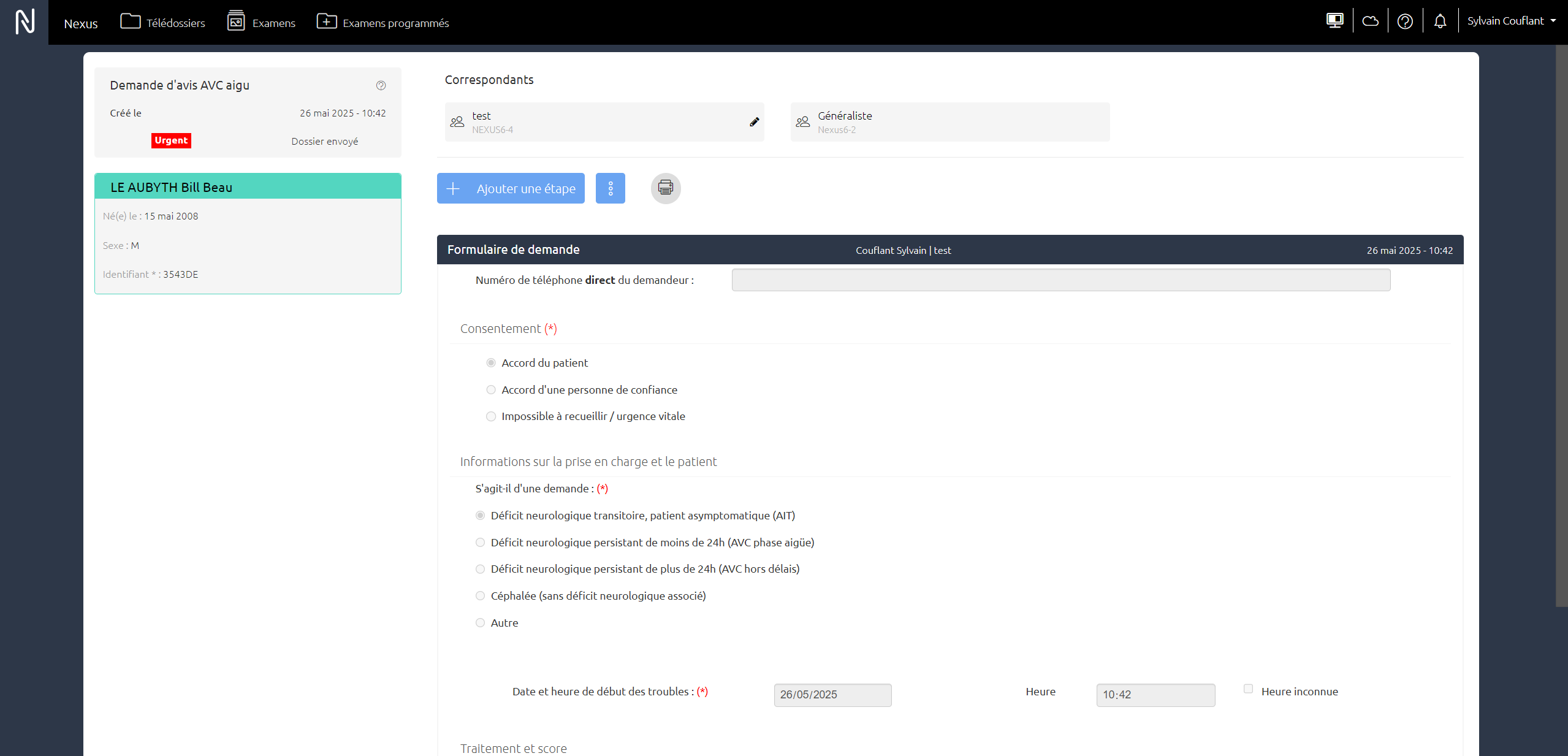Select Céphalée sans déficit neurologique option
Image resolution: width=1568 pixels, height=756 pixels.
pyautogui.click(x=480, y=596)
